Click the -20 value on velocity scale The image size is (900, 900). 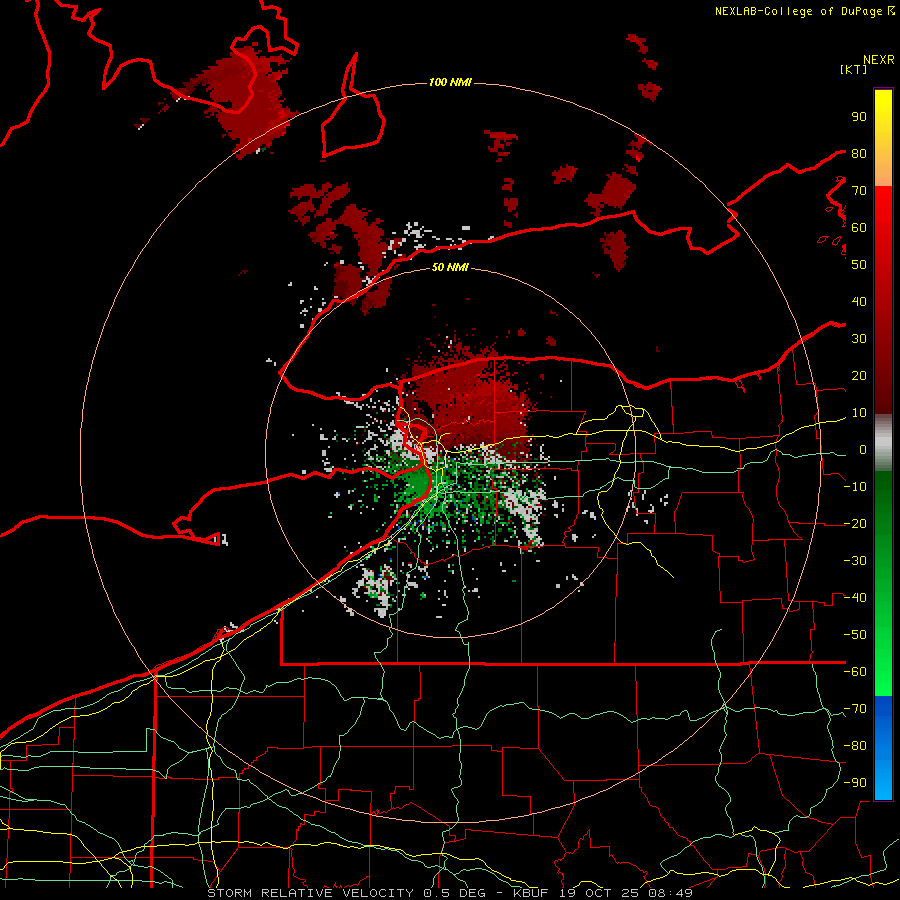(855, 523)
